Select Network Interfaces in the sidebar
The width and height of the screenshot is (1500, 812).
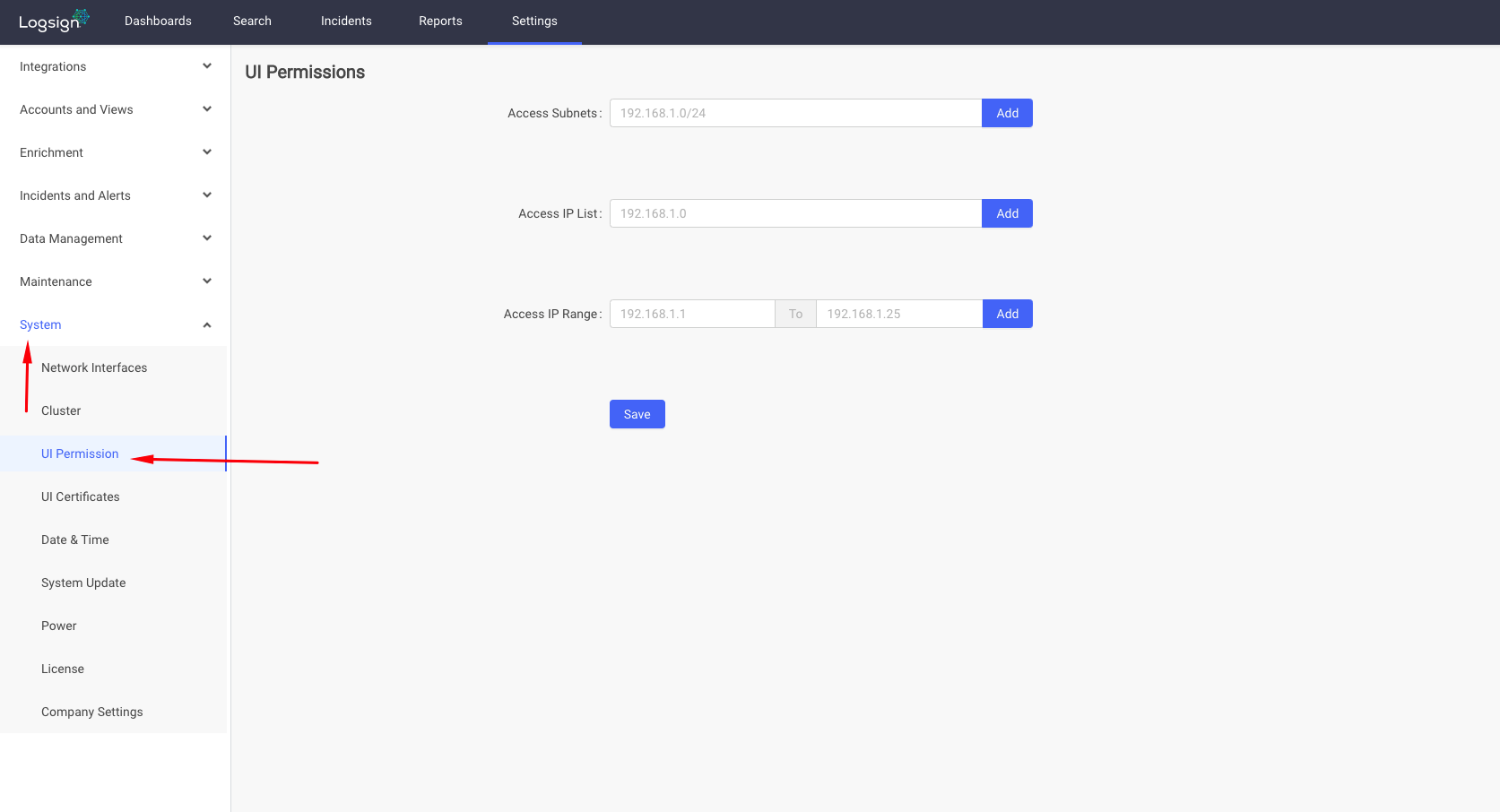94,367
